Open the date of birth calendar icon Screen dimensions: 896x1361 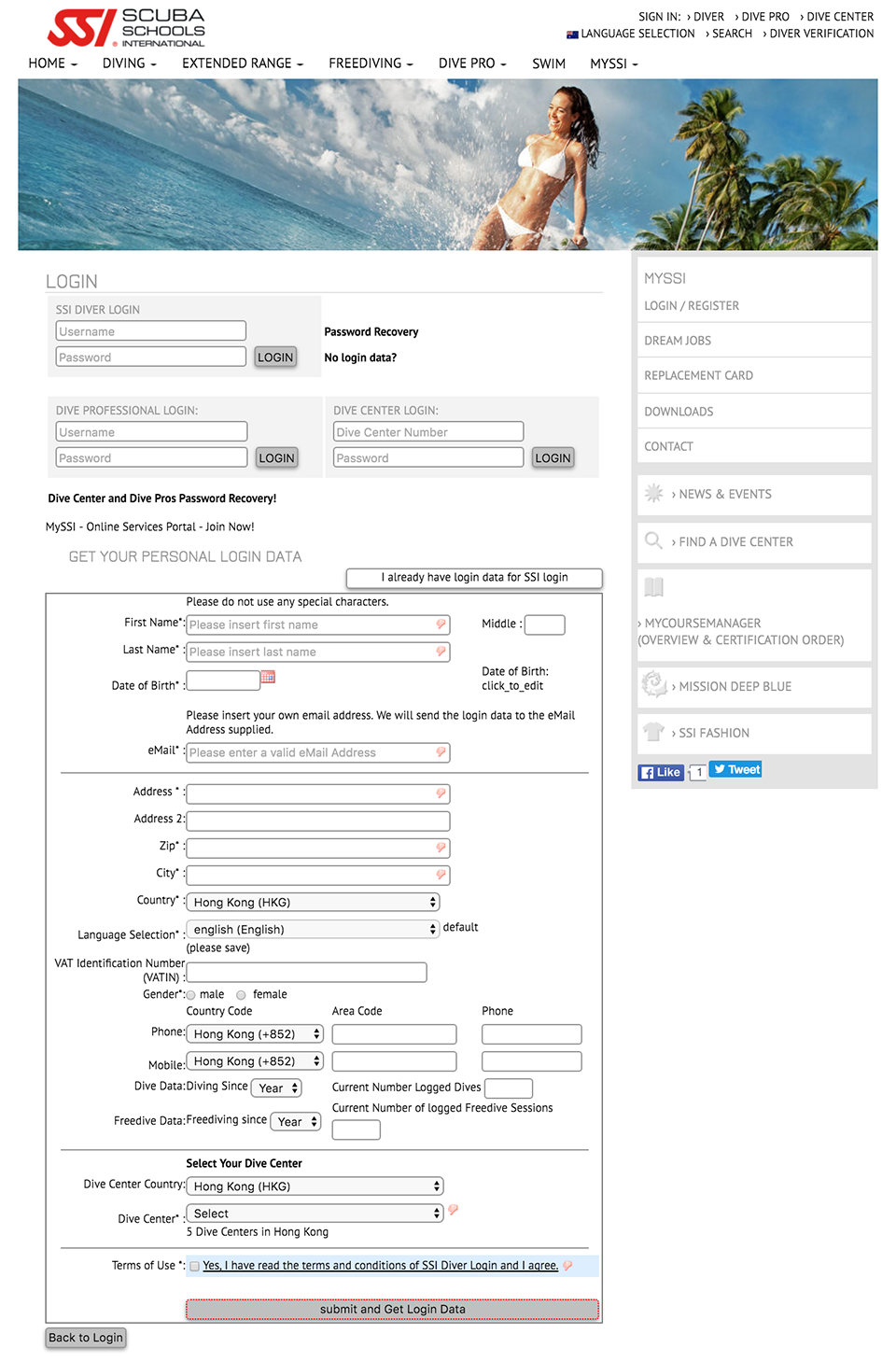click(x=268, y=677)
